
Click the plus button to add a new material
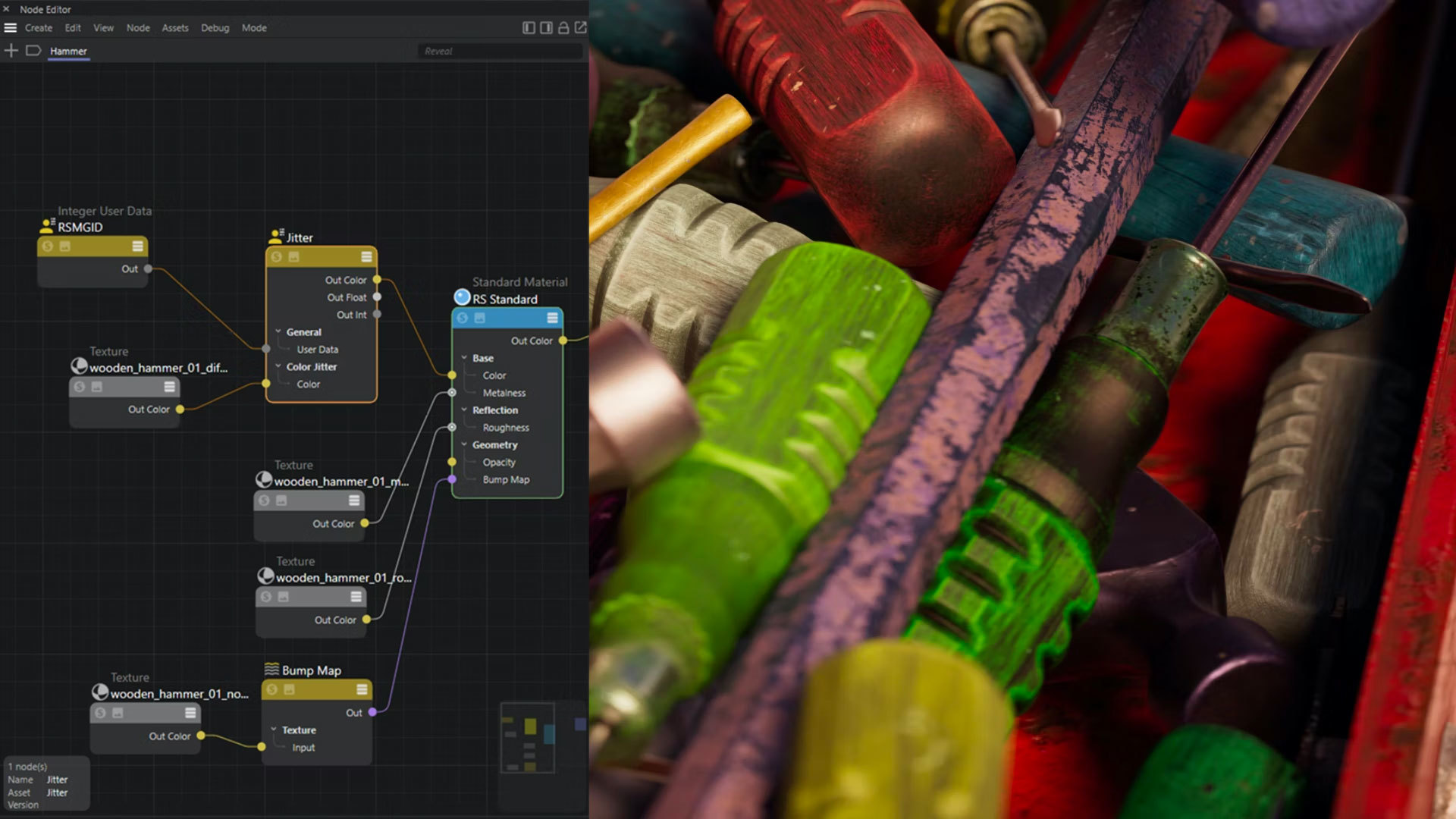(11, 50)
